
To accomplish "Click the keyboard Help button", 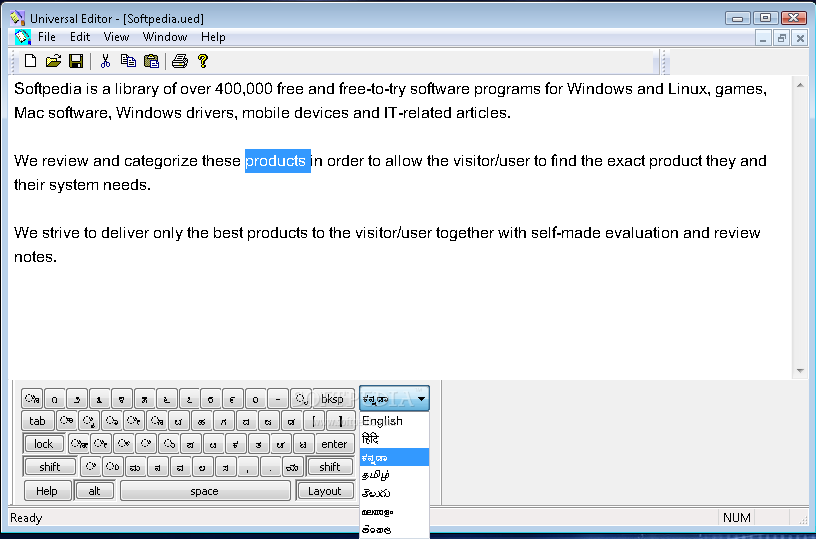I will (47, 491).
